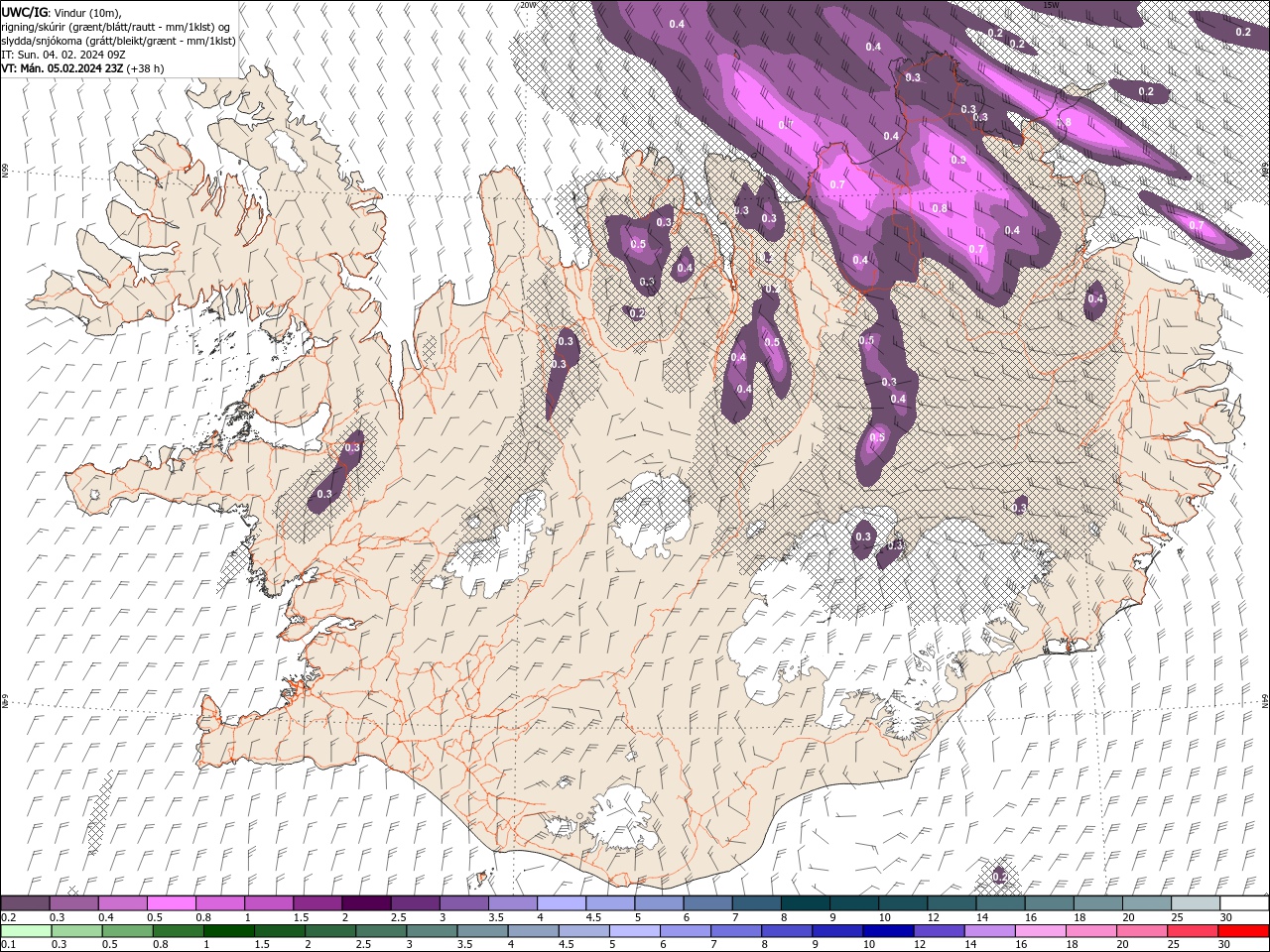Pick the purple scale swatch between 3 and 3.5
Screen dimensions: 1270x952
[464, 903]
